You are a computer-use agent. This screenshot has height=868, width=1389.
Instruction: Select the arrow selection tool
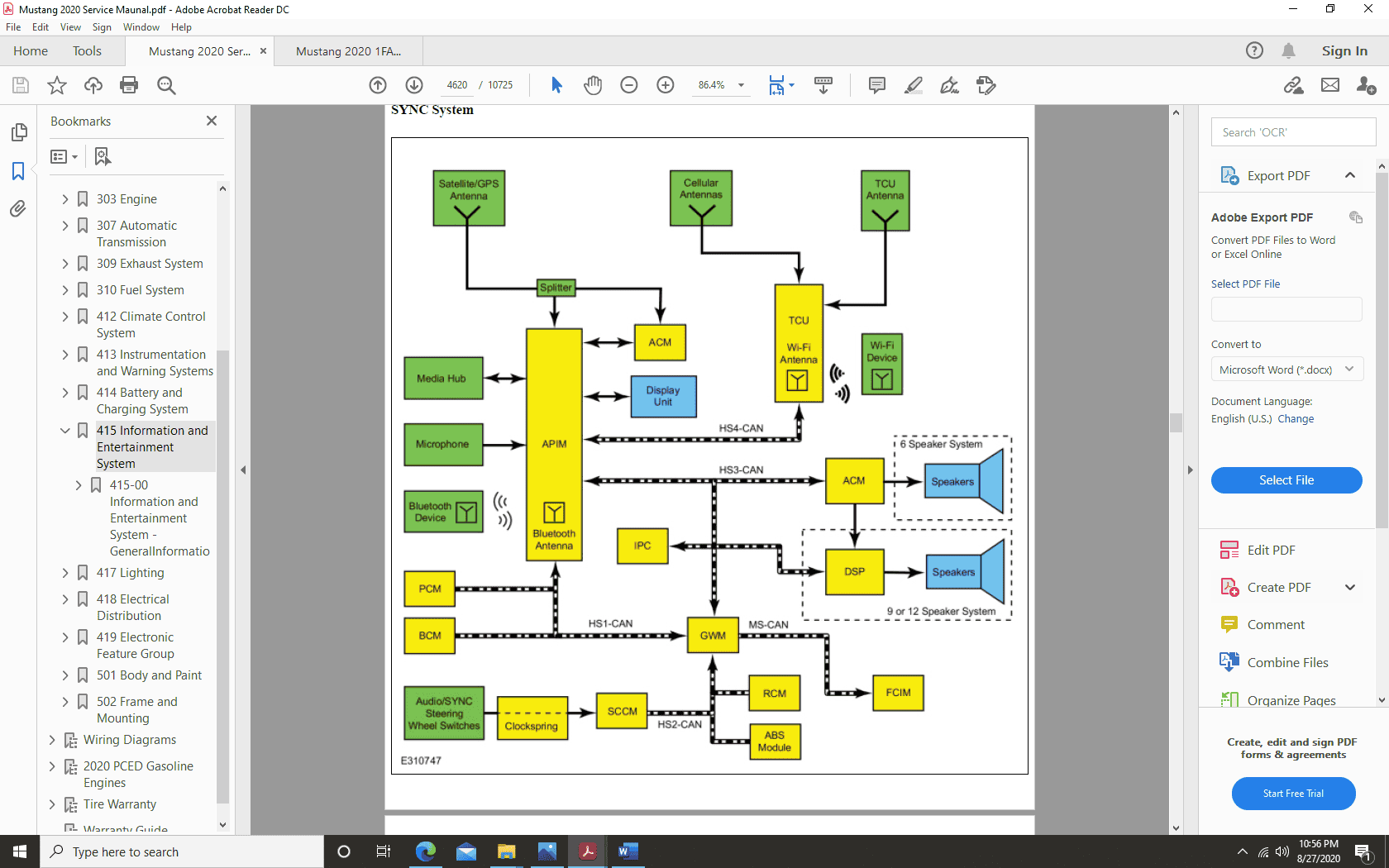(556, 85)
